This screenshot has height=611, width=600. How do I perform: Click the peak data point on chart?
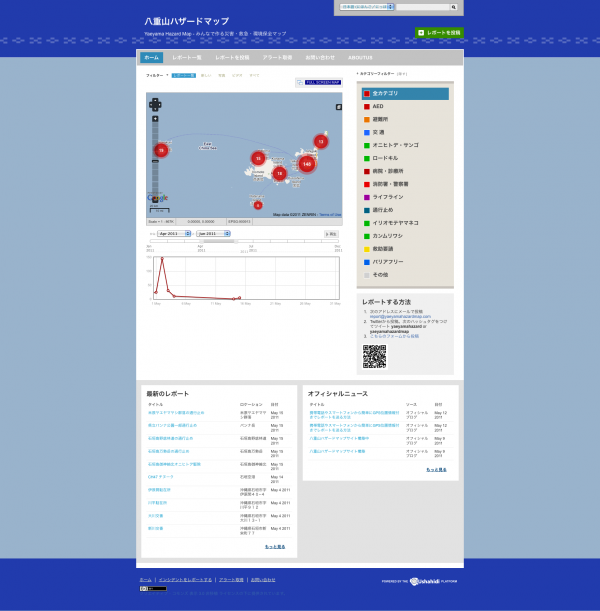[162, 258]
